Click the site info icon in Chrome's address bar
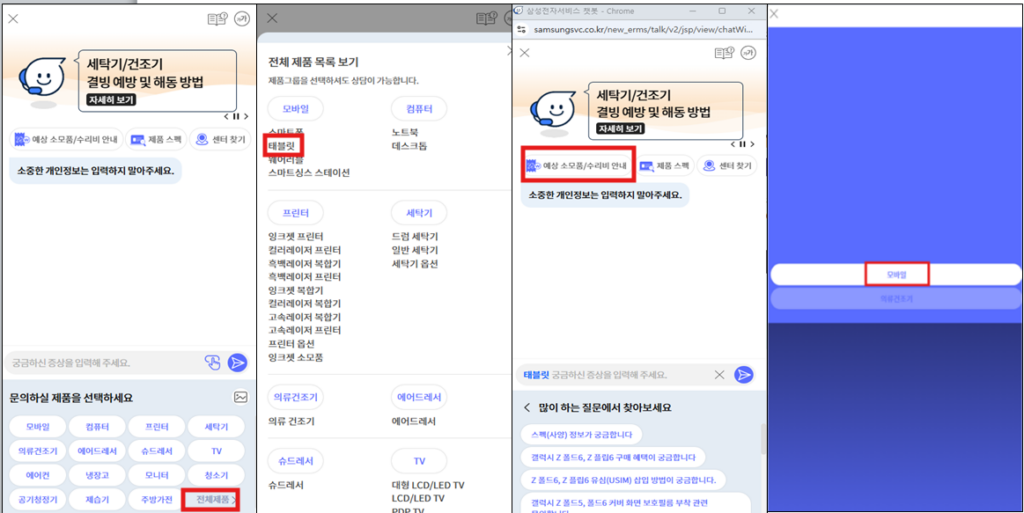Screen dimensions: 1024x513 tap(522, 29)
